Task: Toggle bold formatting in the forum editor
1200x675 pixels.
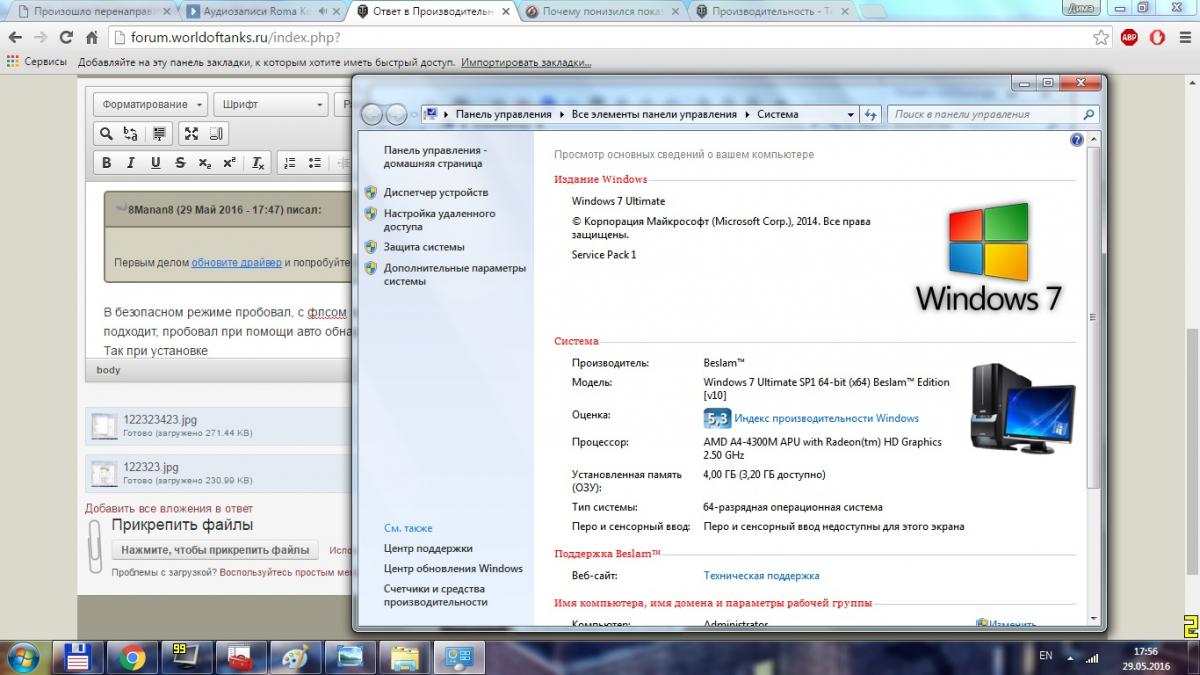Action: pyautogui.click(x=107, y=163)
